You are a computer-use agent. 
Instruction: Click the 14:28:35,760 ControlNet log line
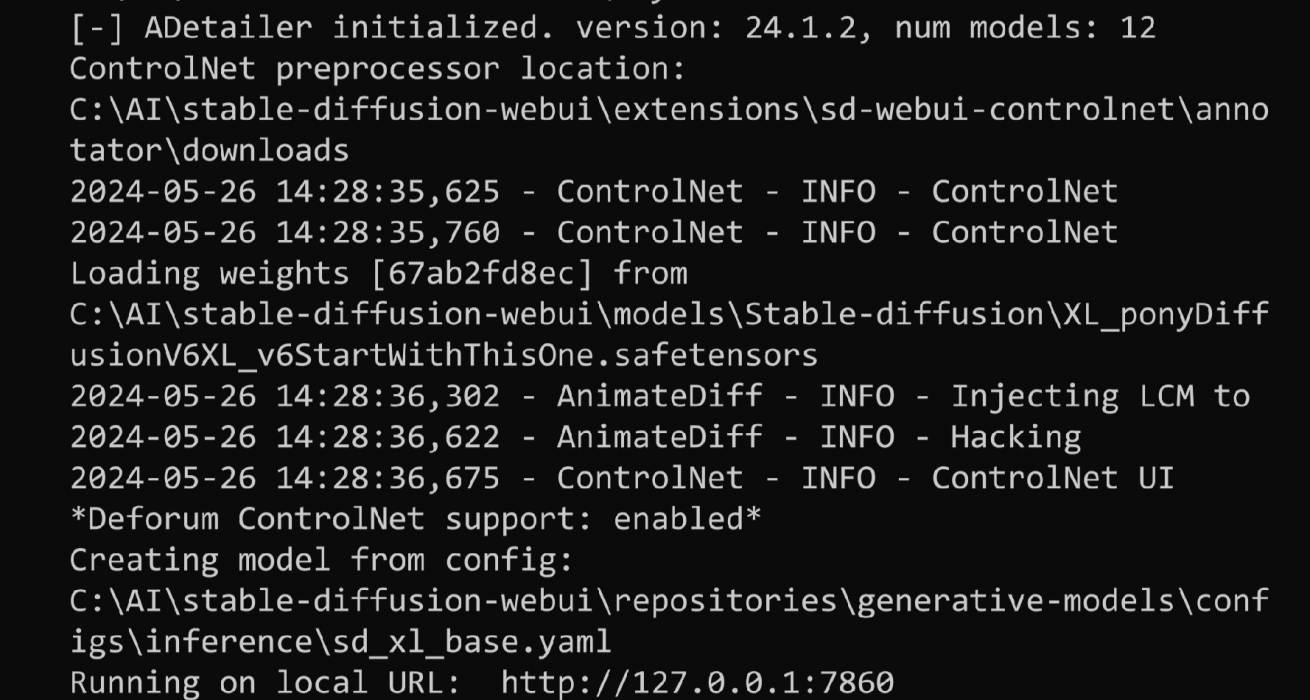point(593,232)
